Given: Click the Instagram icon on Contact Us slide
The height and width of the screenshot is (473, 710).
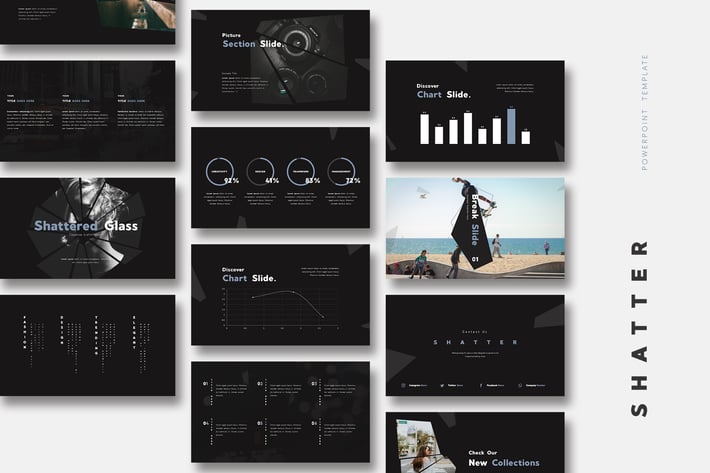Looking at the screenshot, I should [403, 386].
